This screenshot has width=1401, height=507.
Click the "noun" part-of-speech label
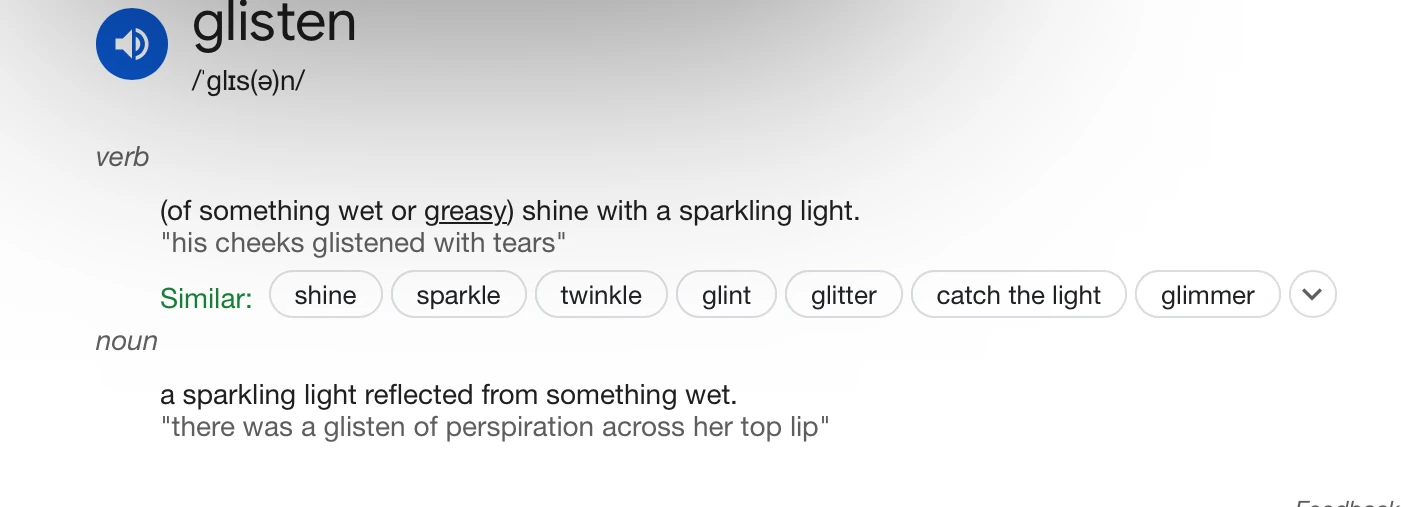coord(126,341)
